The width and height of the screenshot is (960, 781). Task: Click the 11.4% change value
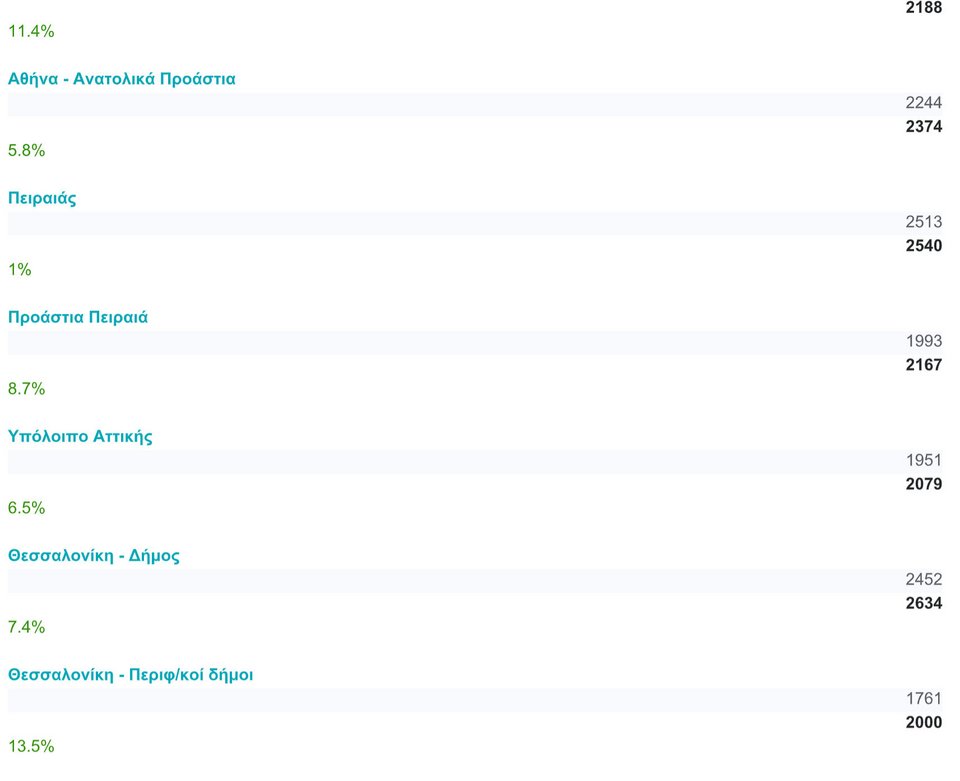point(31,31)
